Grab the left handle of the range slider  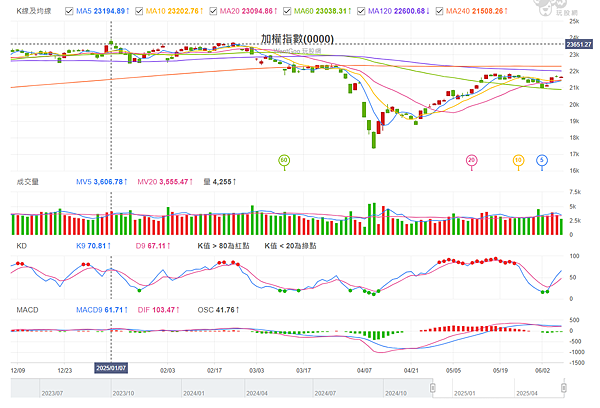[433, 388]
